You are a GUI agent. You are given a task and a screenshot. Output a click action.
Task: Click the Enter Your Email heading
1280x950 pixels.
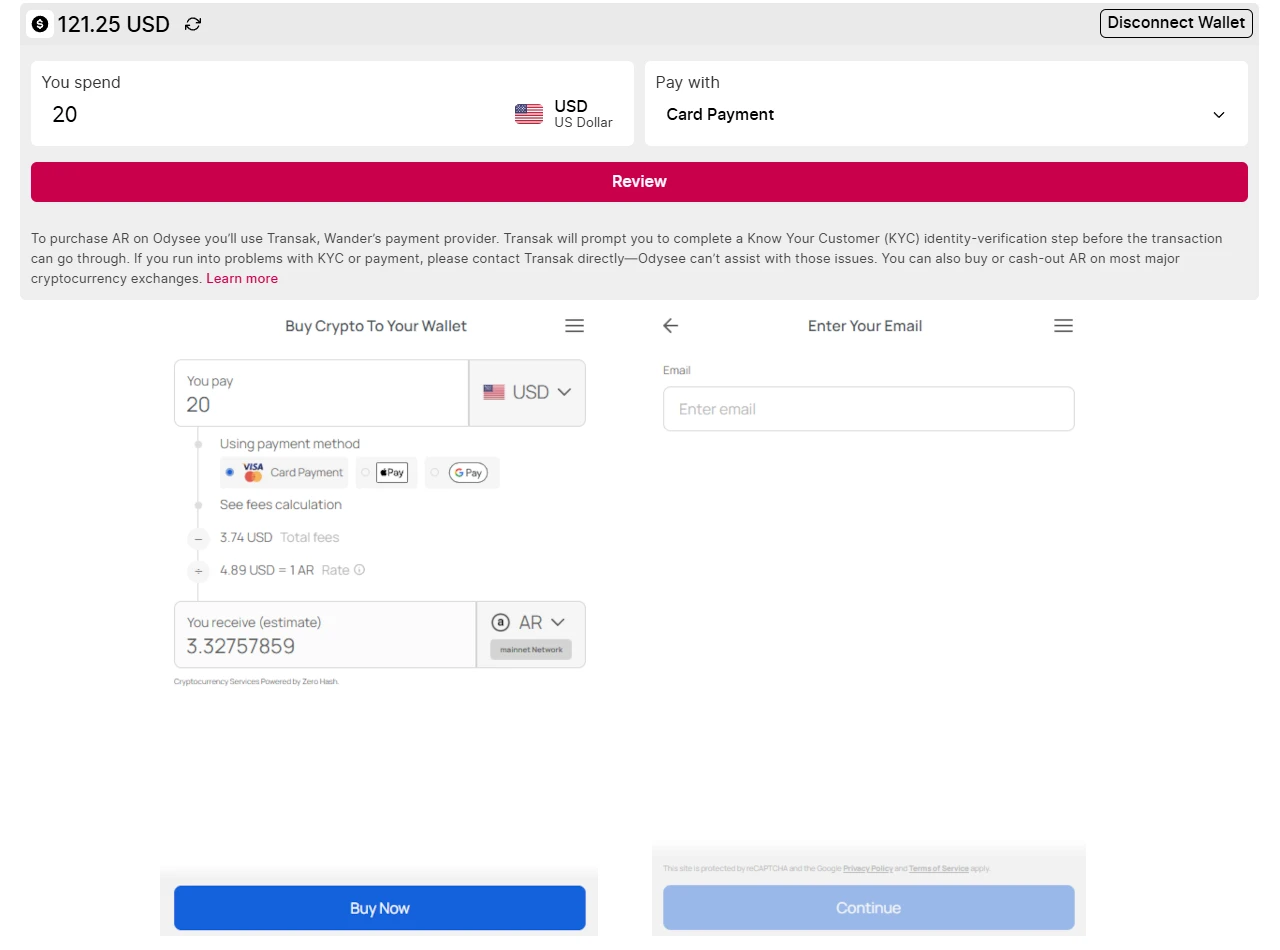[x=865, y=326]
